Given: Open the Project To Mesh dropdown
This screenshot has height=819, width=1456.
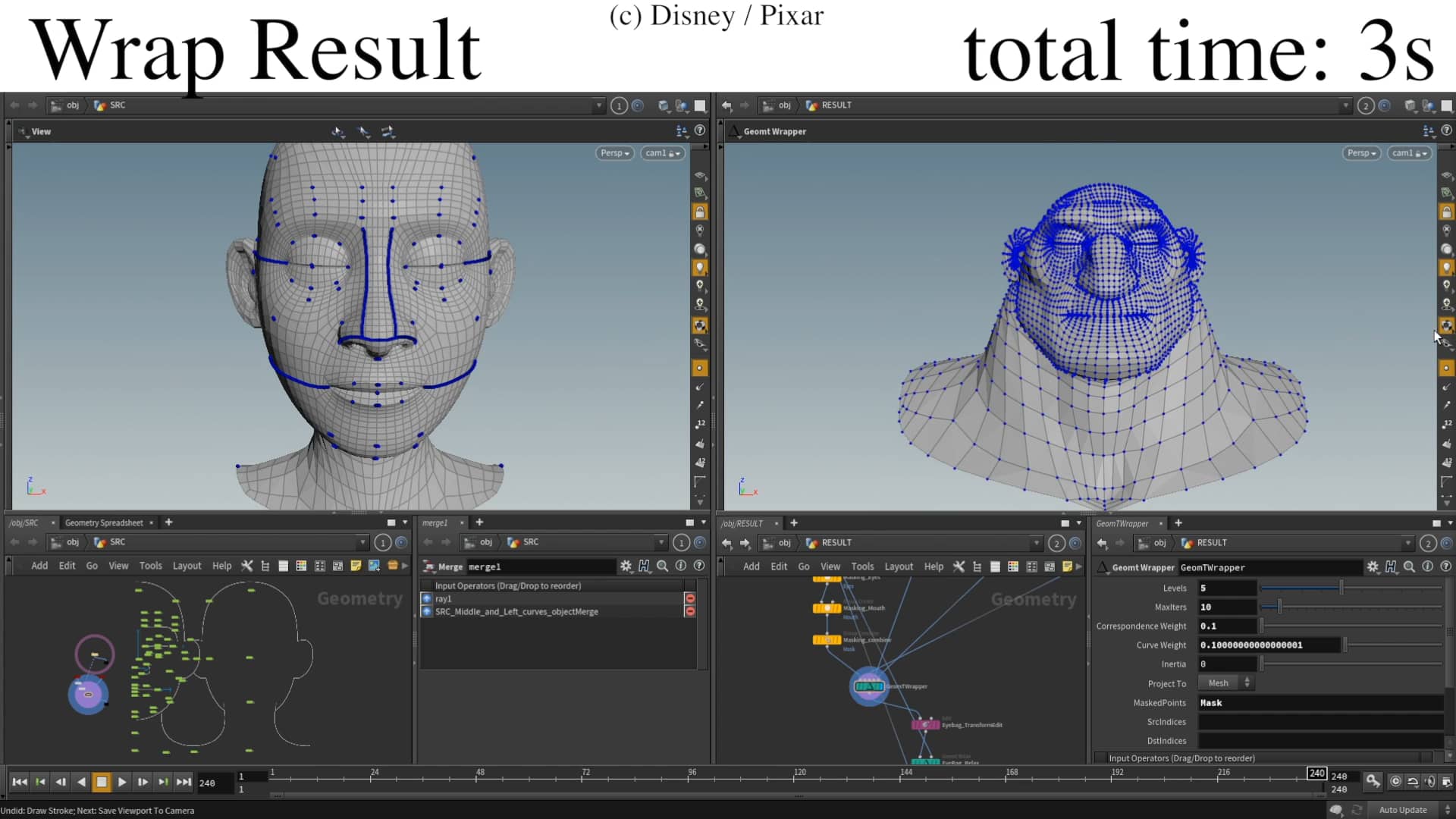Looking at the screenshot, I should [1225, 683].
